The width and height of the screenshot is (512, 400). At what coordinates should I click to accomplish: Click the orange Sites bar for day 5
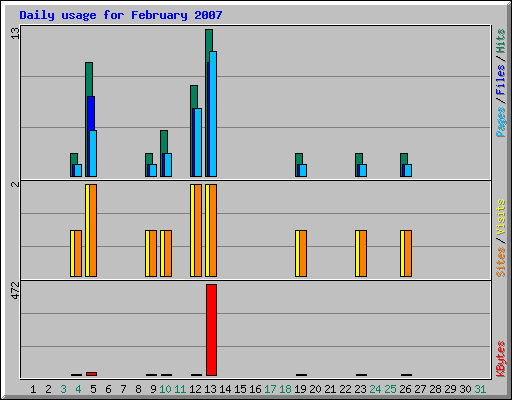(93, 230)
